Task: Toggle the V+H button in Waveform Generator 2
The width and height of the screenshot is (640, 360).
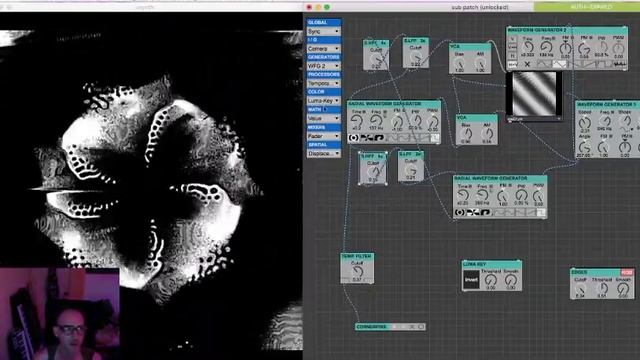Action: (x=513, y=47)
